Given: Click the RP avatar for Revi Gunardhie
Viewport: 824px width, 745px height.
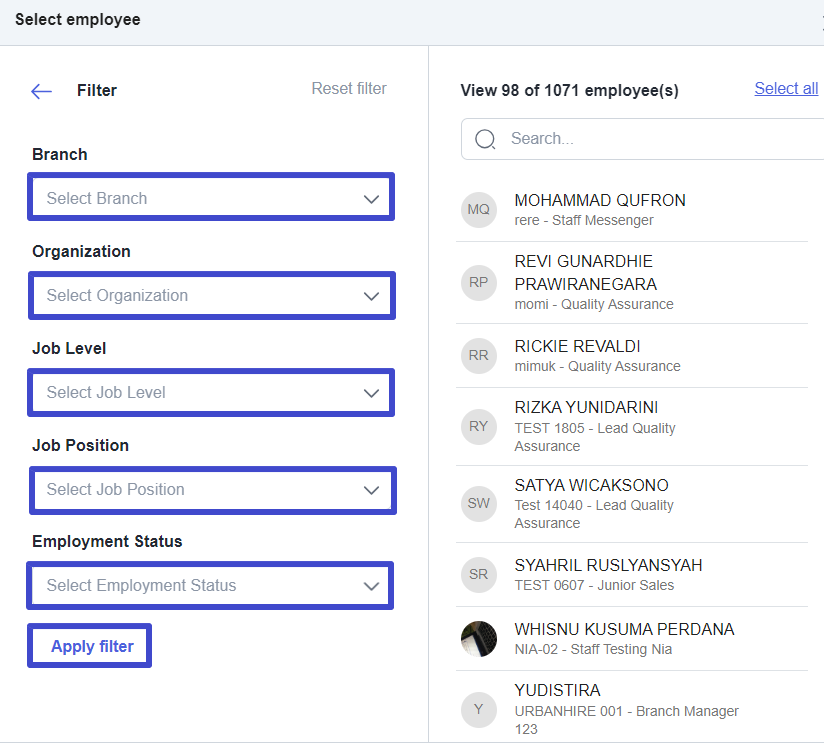Looking at the screenshot, I should (479, 283).
